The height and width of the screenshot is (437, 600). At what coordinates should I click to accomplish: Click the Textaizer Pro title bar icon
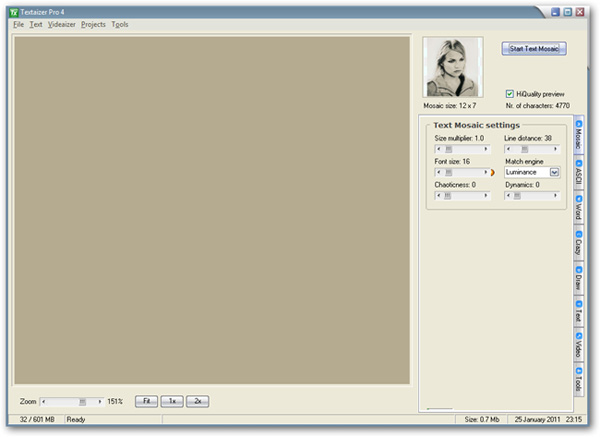14,13
